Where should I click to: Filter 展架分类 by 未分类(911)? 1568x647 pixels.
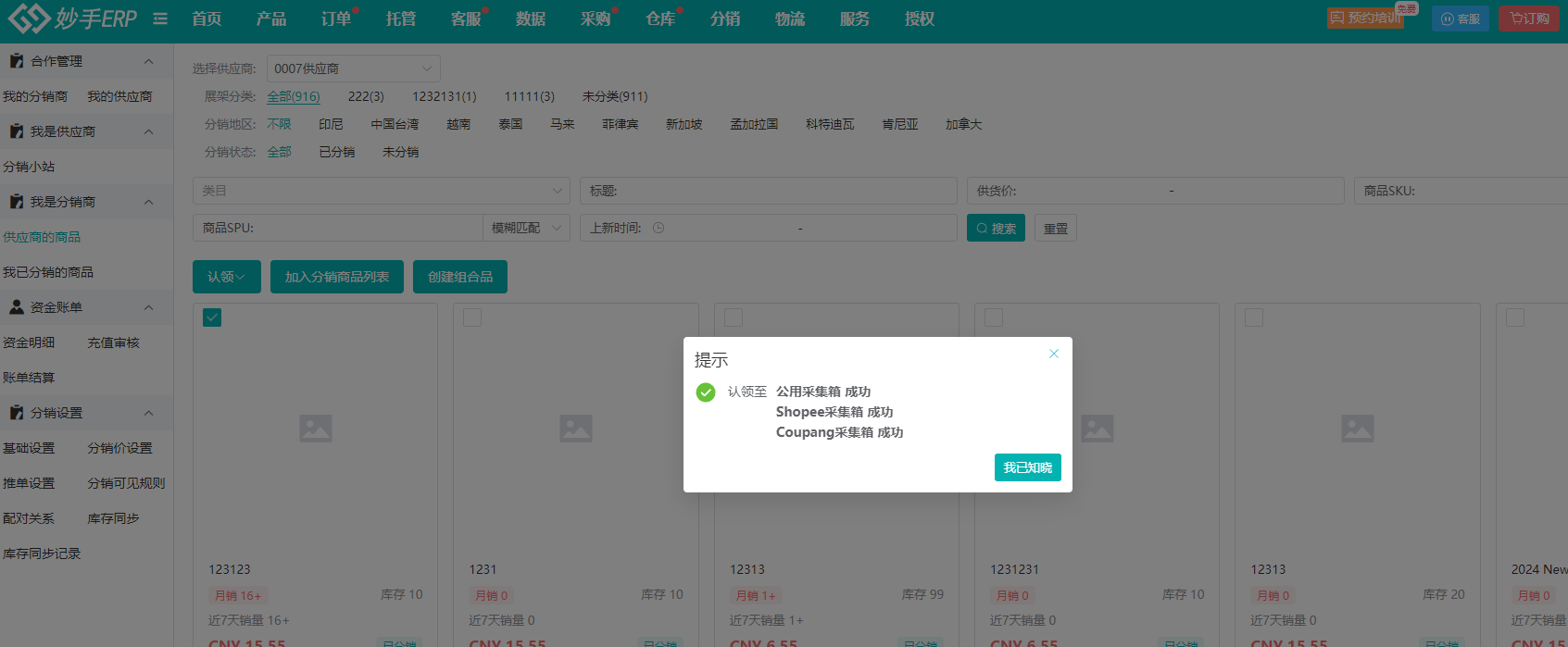615,96
